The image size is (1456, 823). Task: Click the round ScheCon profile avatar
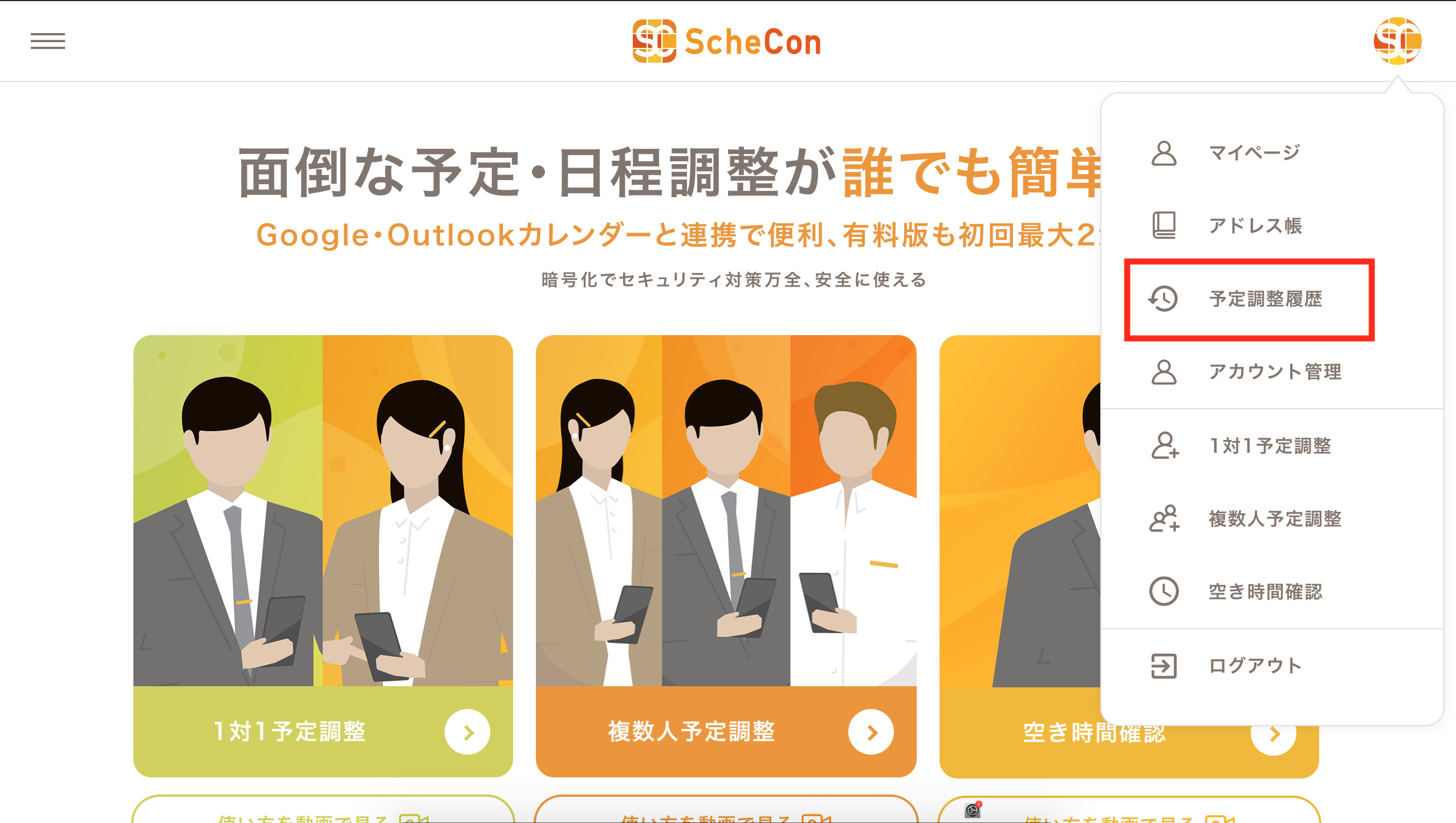coord(1397,41)
